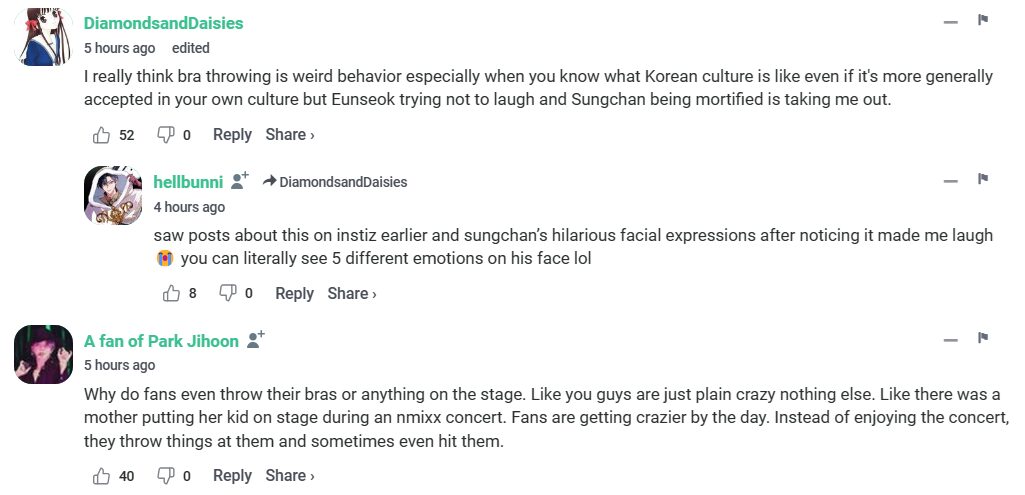
Task: Follow user hellbunni
Action: [240, 181]
